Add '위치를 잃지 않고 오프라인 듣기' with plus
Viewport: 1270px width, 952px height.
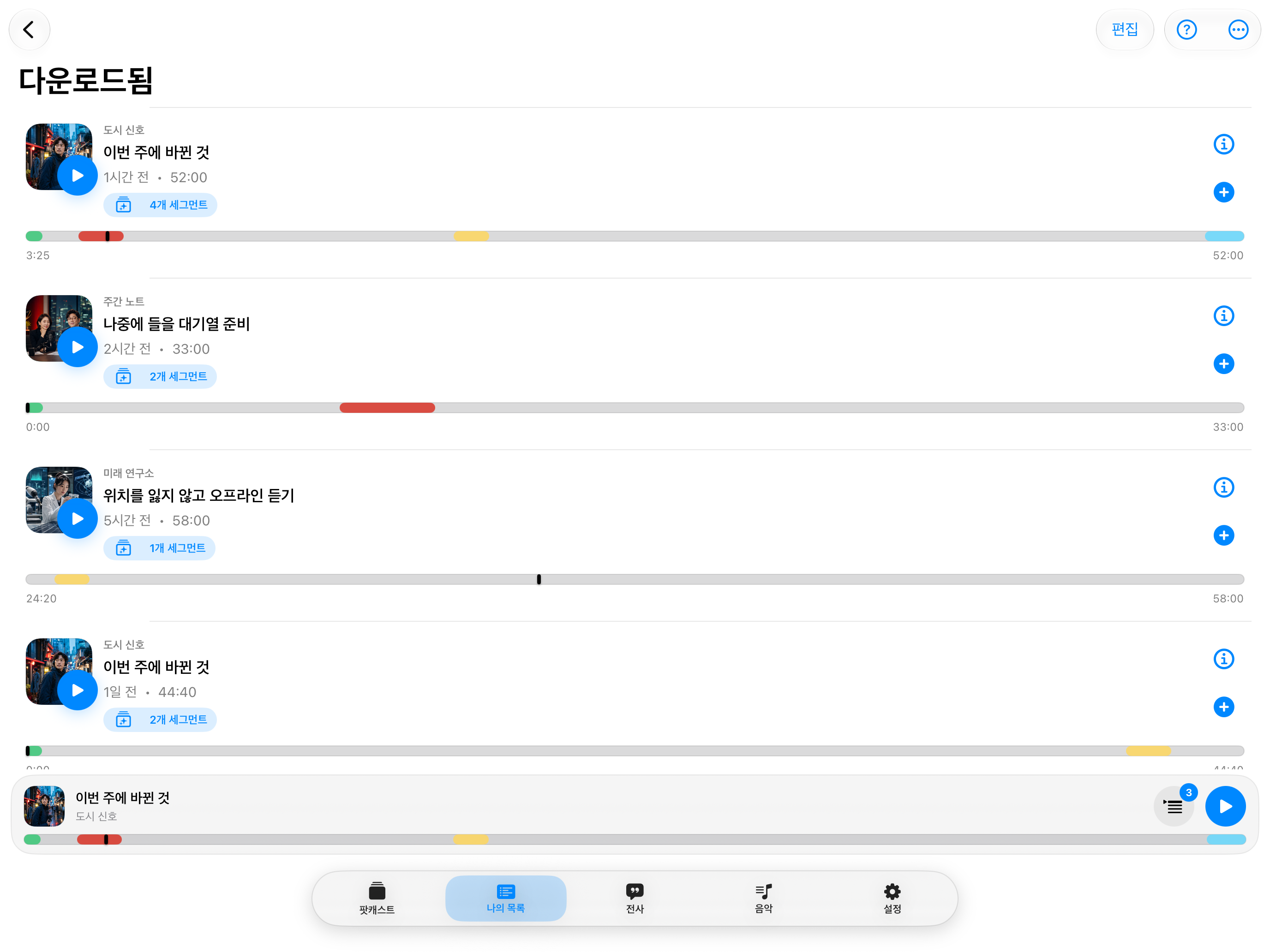(x=1223, y=535)
